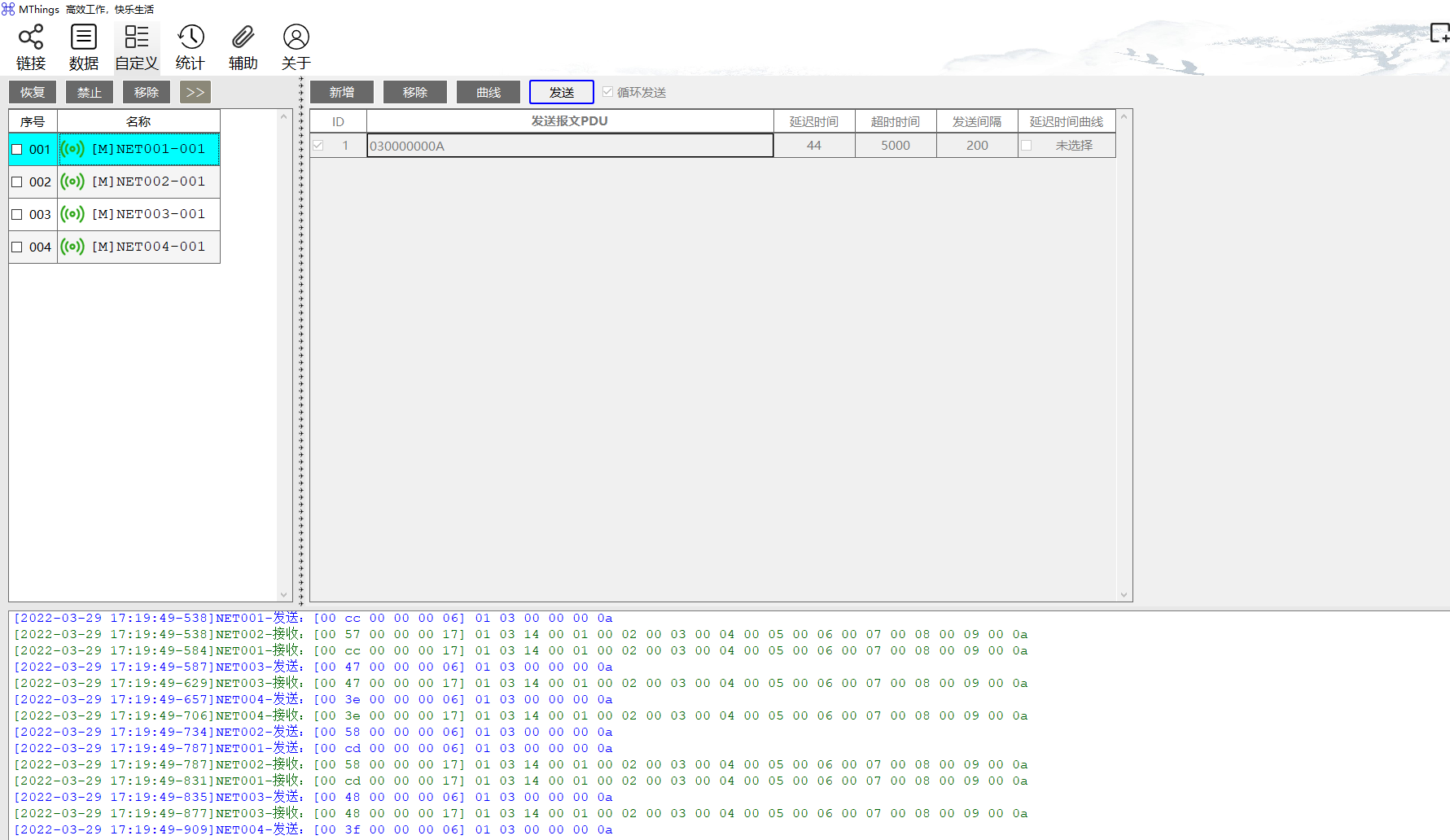
Task: Select the NET004-001 device row
Action: coord(148,247)
